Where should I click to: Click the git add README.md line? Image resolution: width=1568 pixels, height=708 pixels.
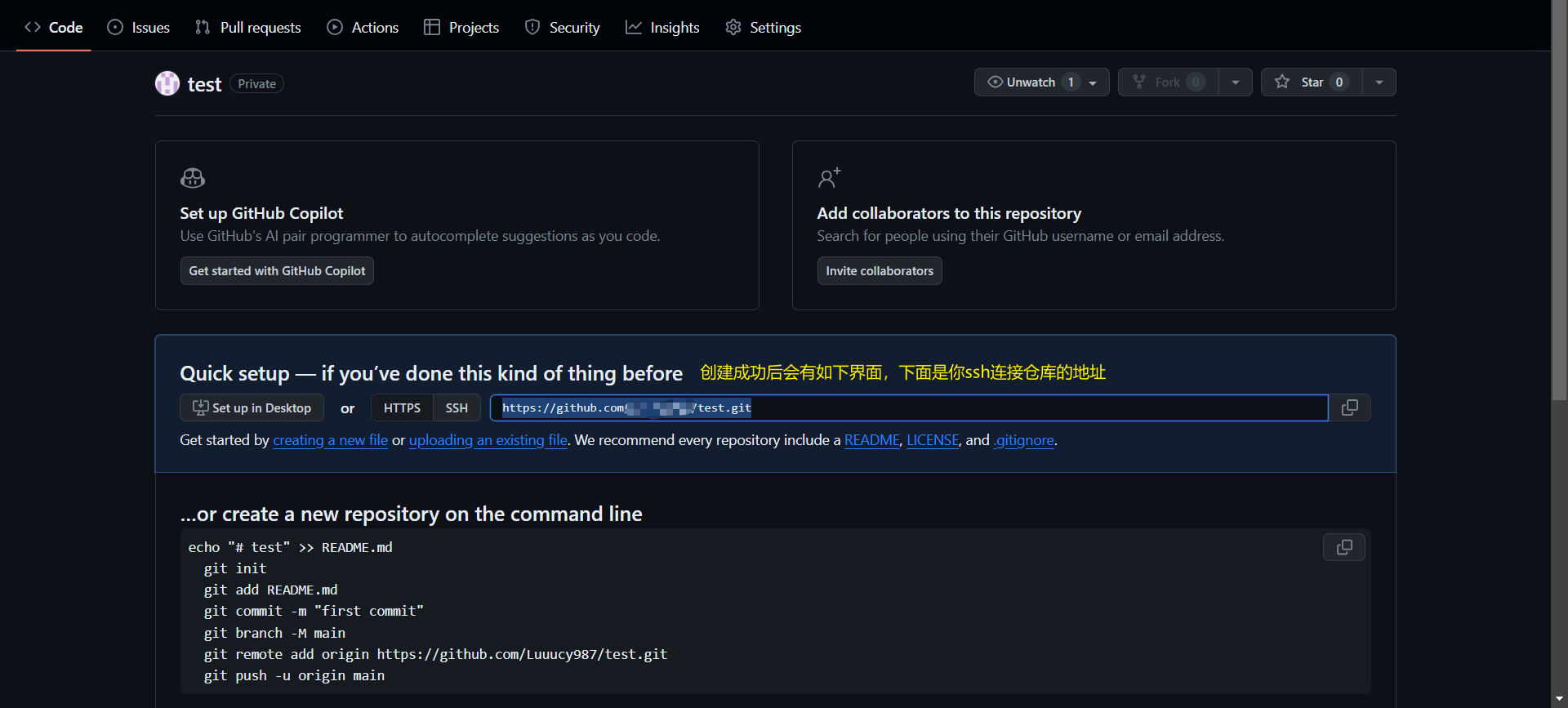[270, 590]
